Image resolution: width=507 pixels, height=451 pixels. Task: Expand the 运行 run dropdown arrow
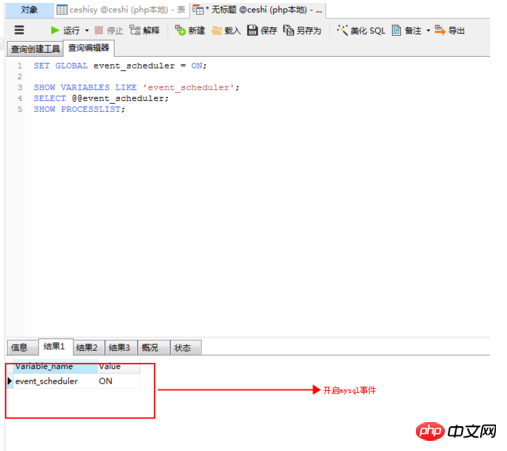coord(87,30)
